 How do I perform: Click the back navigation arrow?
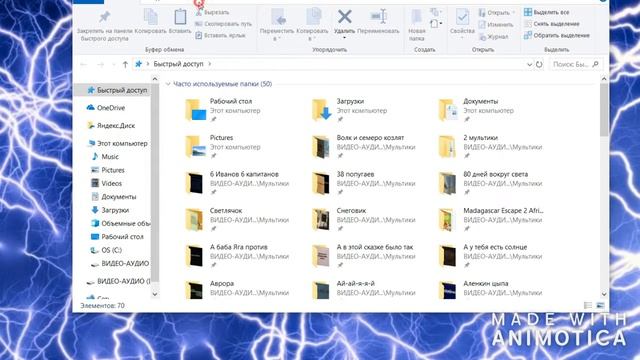84,64
